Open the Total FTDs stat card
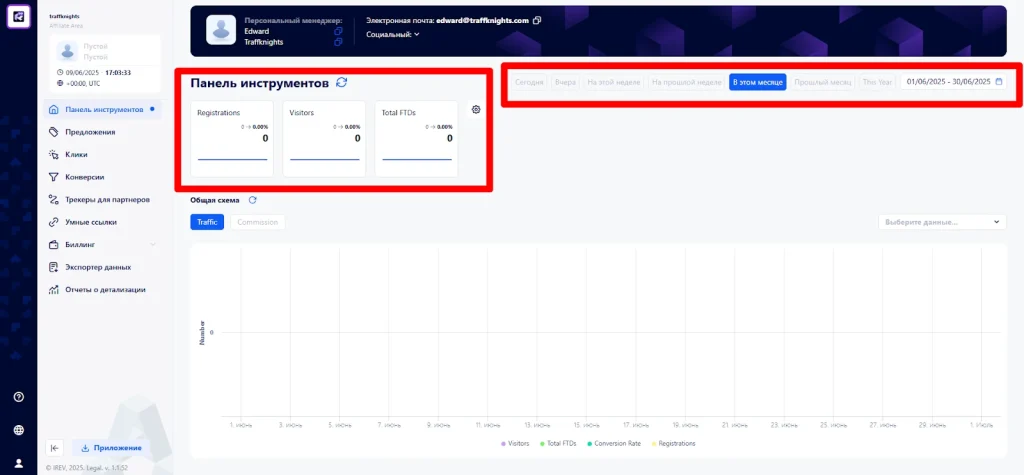Screen dimensions: 1024x475 click(417, 139)
